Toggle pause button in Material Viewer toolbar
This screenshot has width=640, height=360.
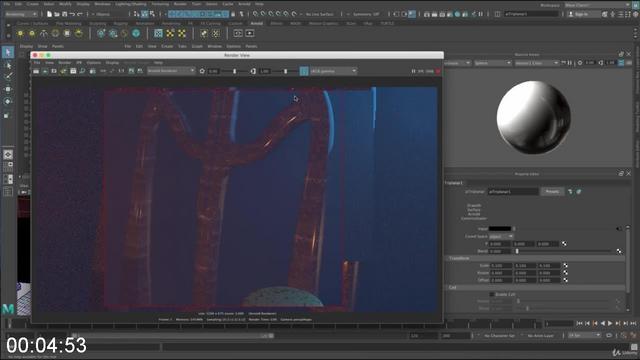pyautogui.click(x=570, y=63)
